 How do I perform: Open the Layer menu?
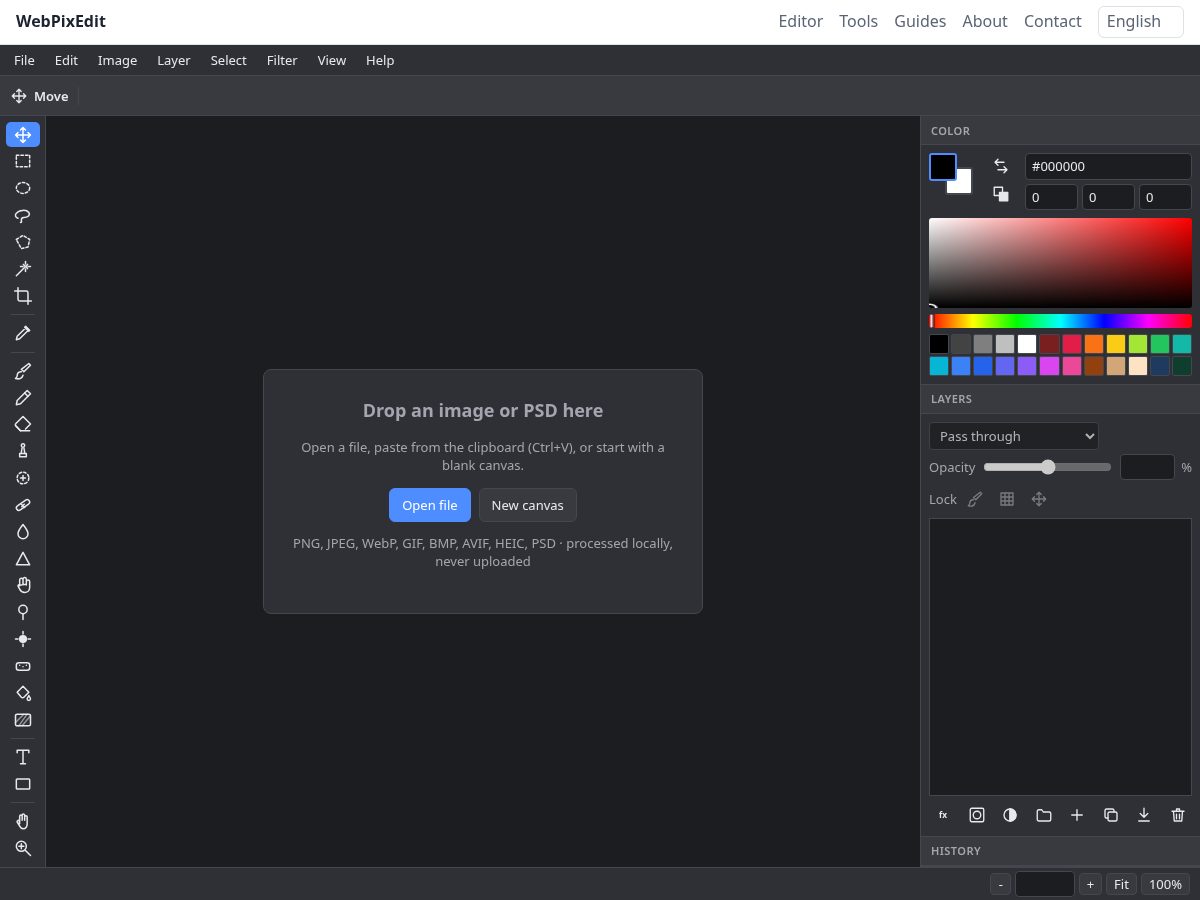click(174, 60)
